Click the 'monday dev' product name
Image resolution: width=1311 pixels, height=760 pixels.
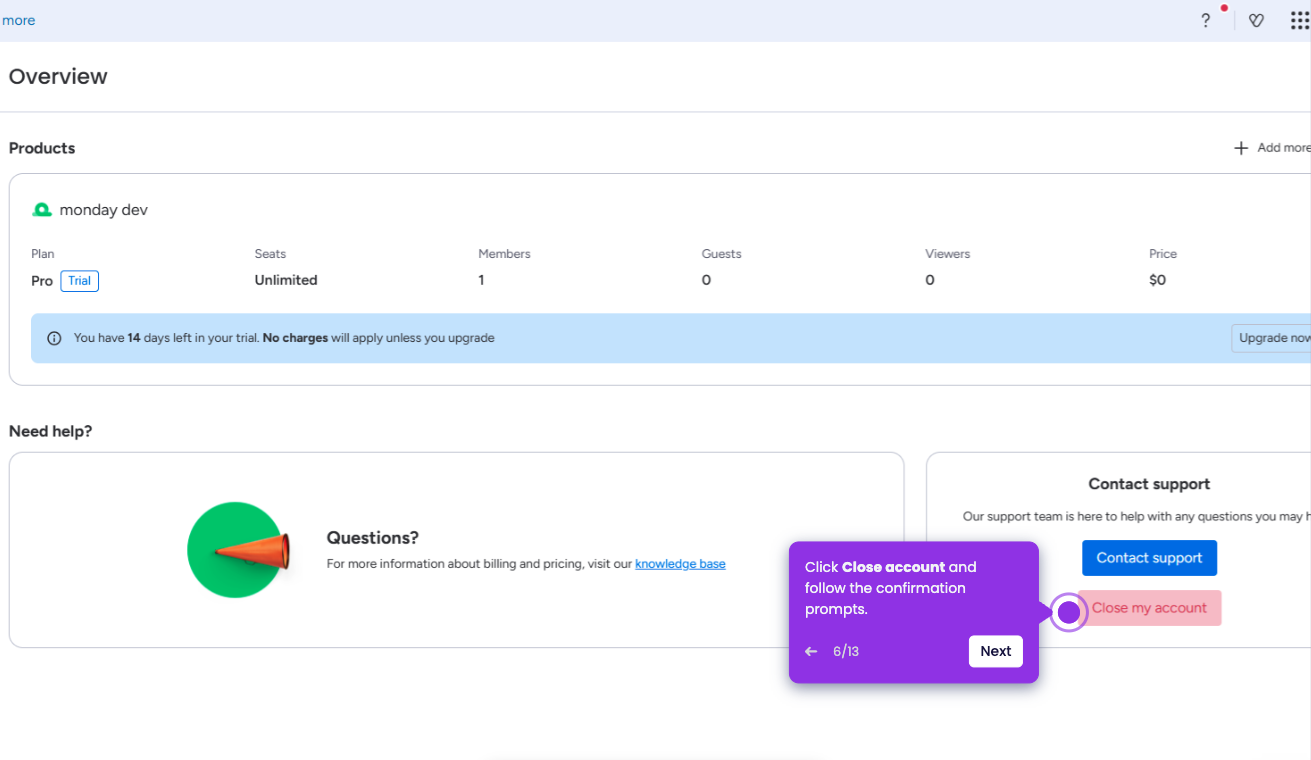(x=104, y=210)
